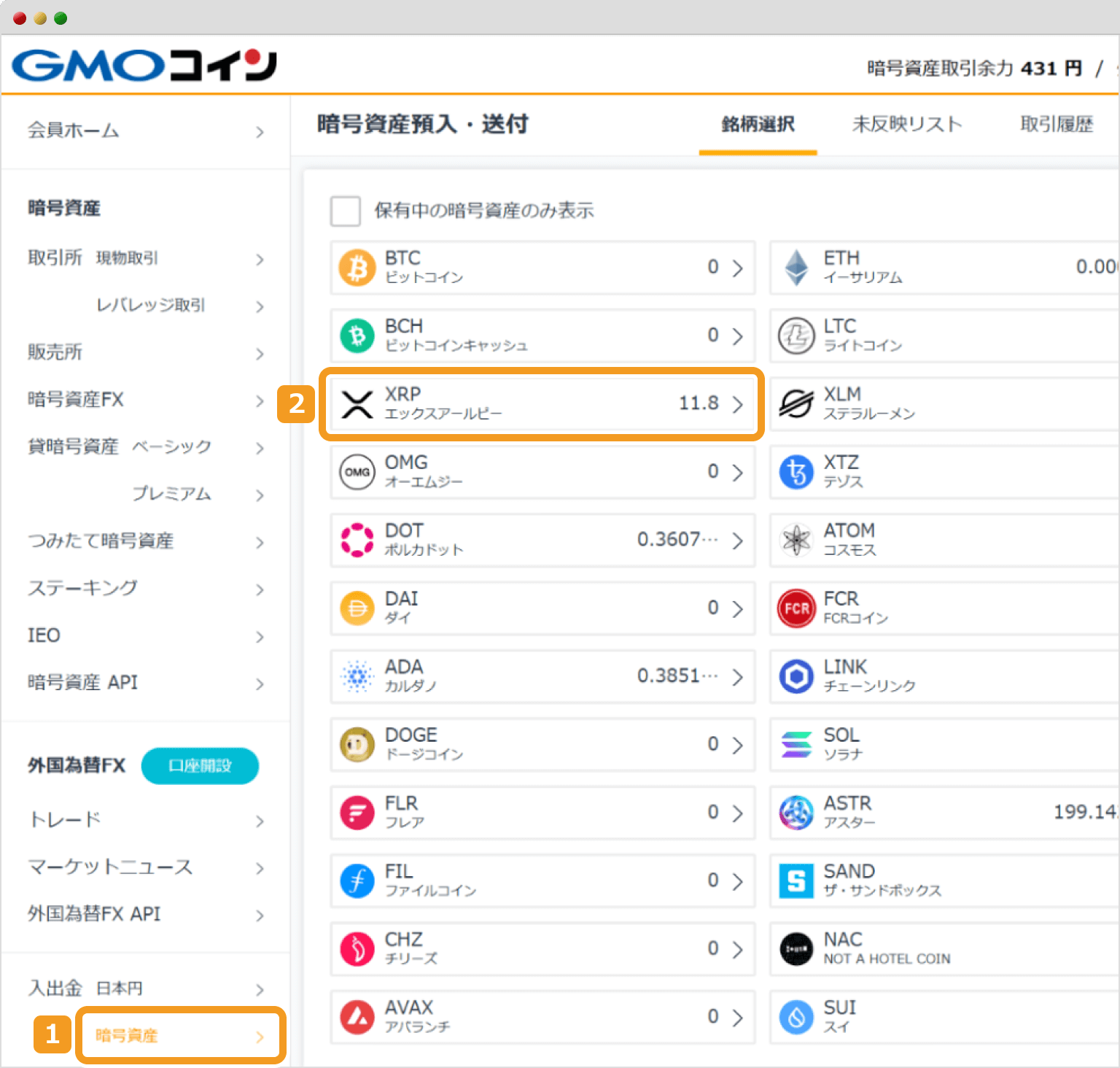The height and width of the screenshot is (1068, 1120).
Task: Click chevron arrow on the ADA row
Action: 737,677
